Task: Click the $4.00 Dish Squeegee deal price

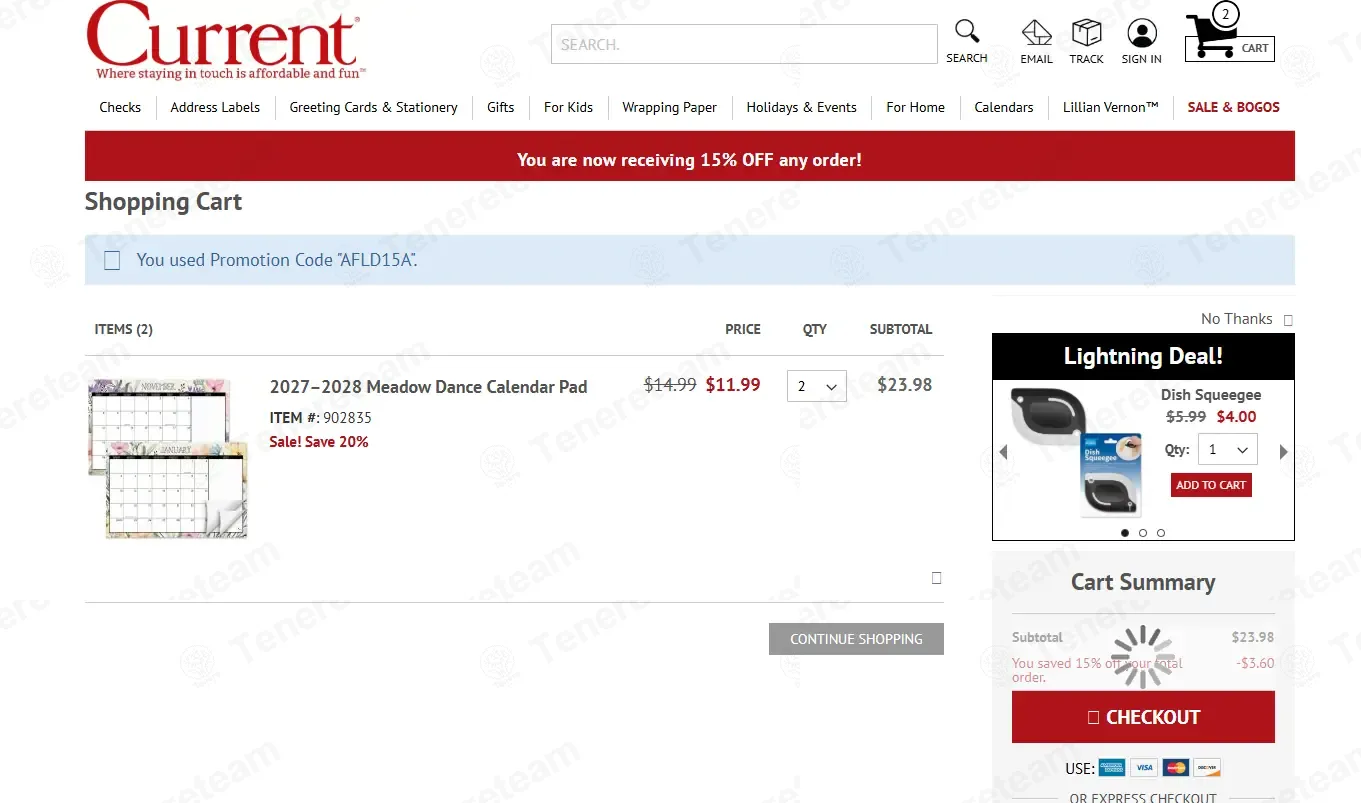Action: click(x=1236, y=417)
